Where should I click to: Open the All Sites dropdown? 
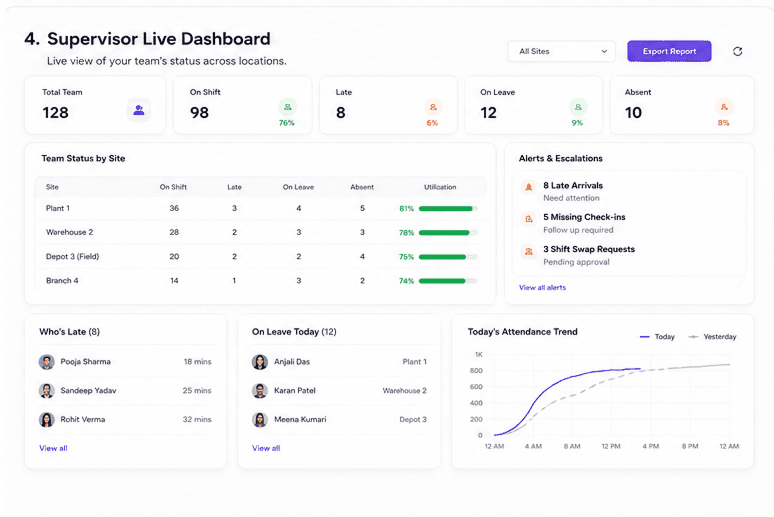(561, 51)
